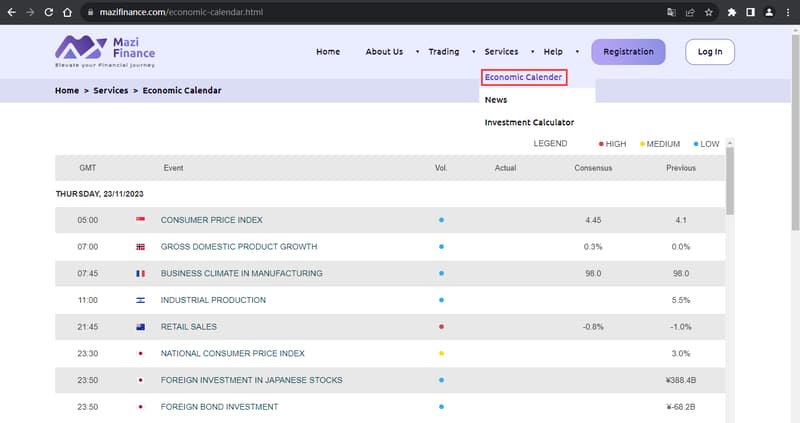The width and height of the screenshot is (800, 423).
Task: Click the browser forward arrow
Action: [x=30, y=12]
